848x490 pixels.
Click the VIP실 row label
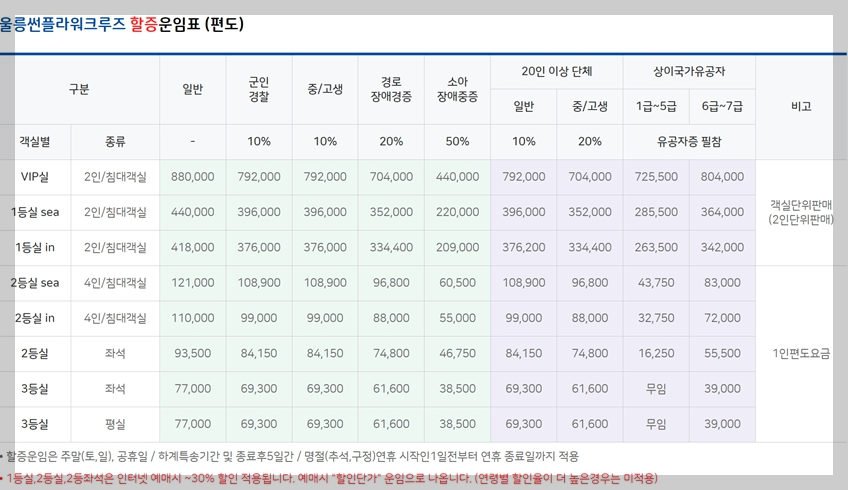point(35,177)
